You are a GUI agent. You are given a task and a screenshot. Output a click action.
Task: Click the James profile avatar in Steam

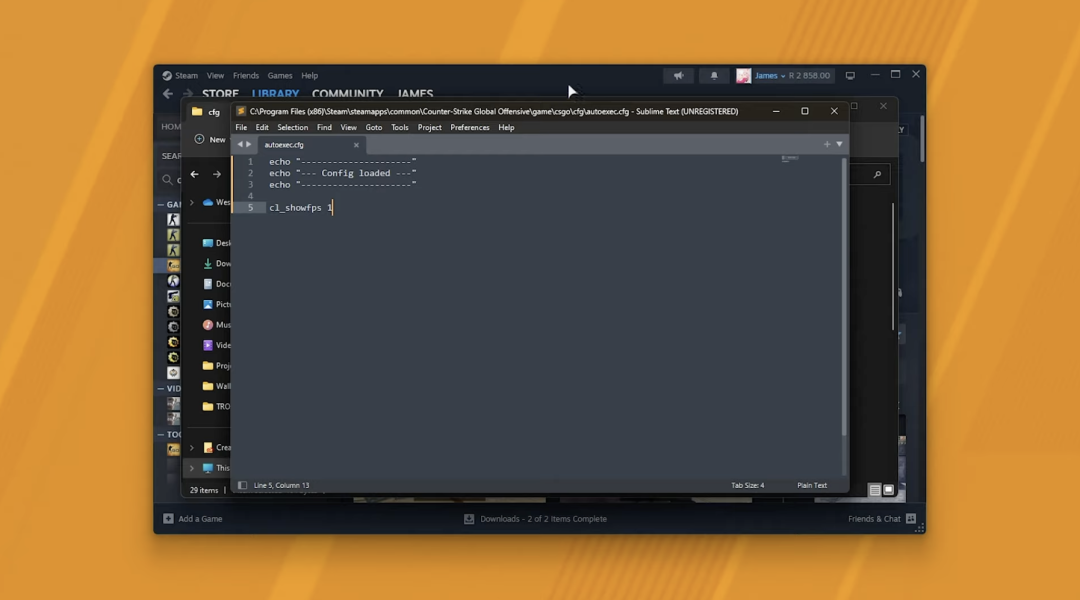coord(743,76)
